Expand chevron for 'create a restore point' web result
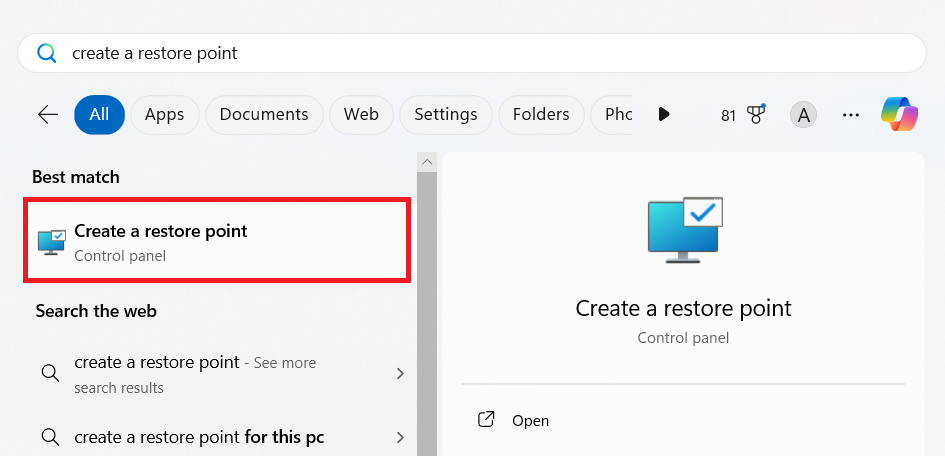945x456 pixels. coord(400,373)
